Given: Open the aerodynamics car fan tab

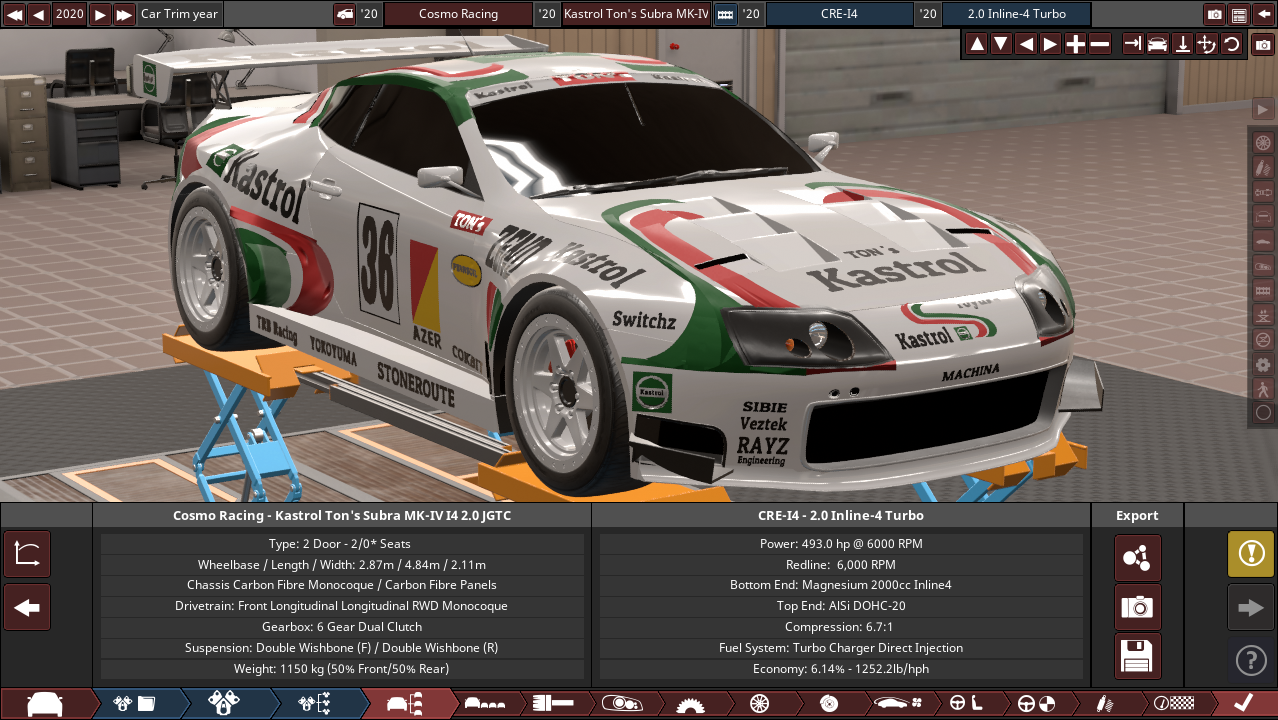Looking at the screenshot, I should click(x=896, y=704).
